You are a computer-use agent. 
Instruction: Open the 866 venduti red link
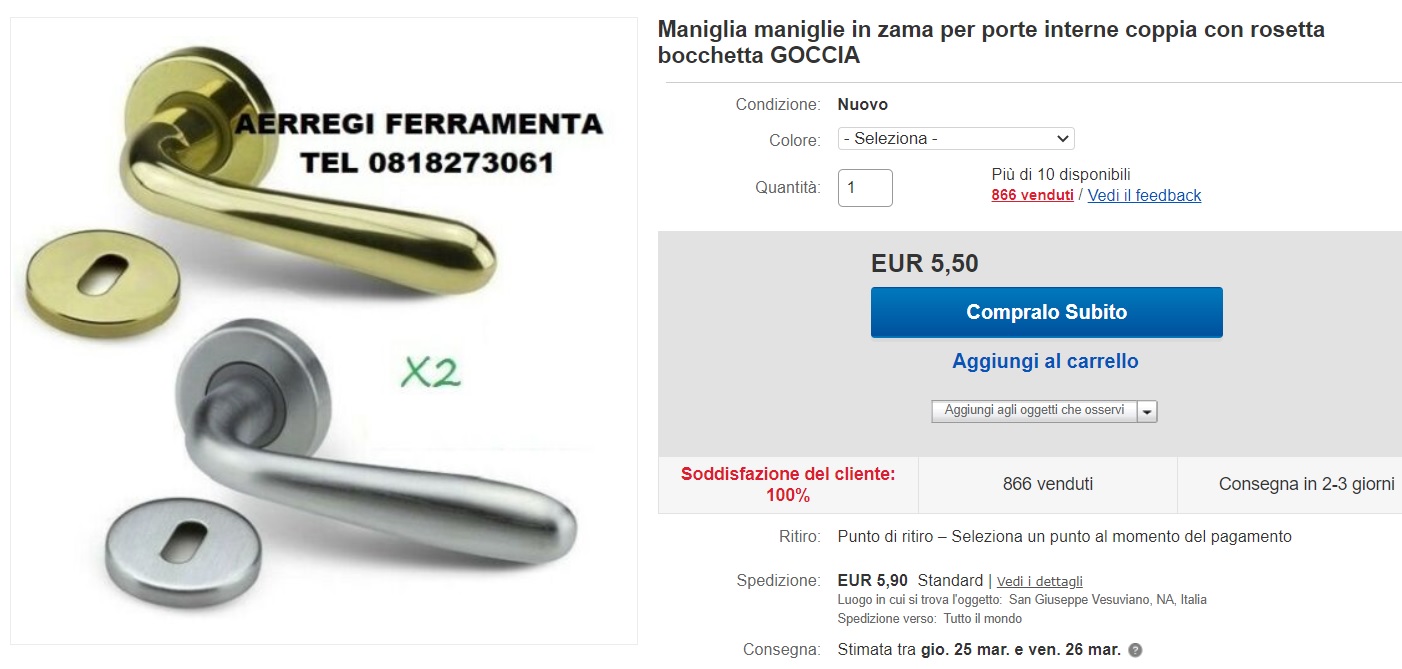coord(1032,195)
